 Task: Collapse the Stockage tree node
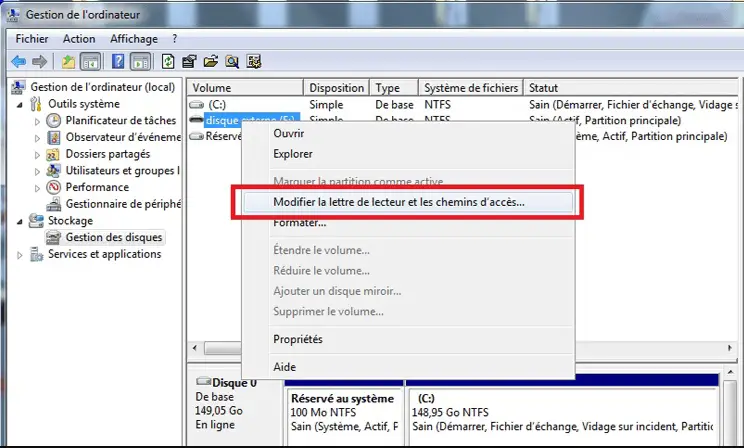[x=19, y=221]
